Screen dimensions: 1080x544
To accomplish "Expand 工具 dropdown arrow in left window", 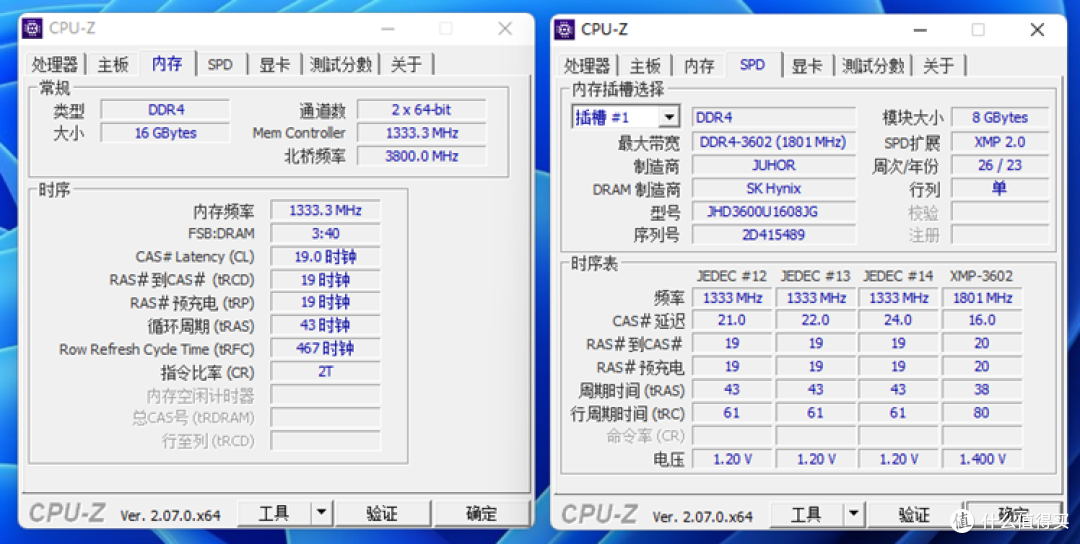I will (321, 514).
